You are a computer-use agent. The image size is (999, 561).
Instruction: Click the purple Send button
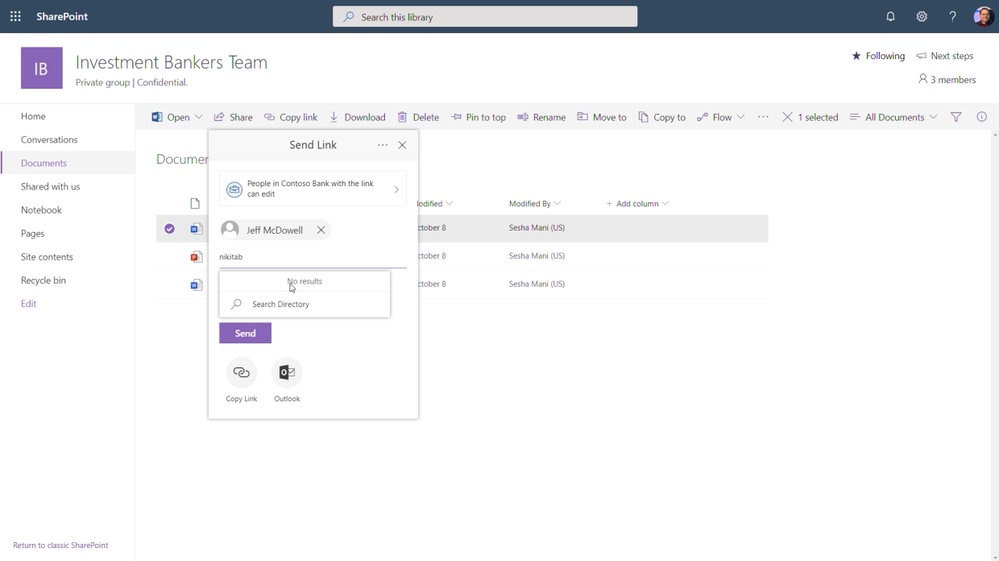(245, 333)
